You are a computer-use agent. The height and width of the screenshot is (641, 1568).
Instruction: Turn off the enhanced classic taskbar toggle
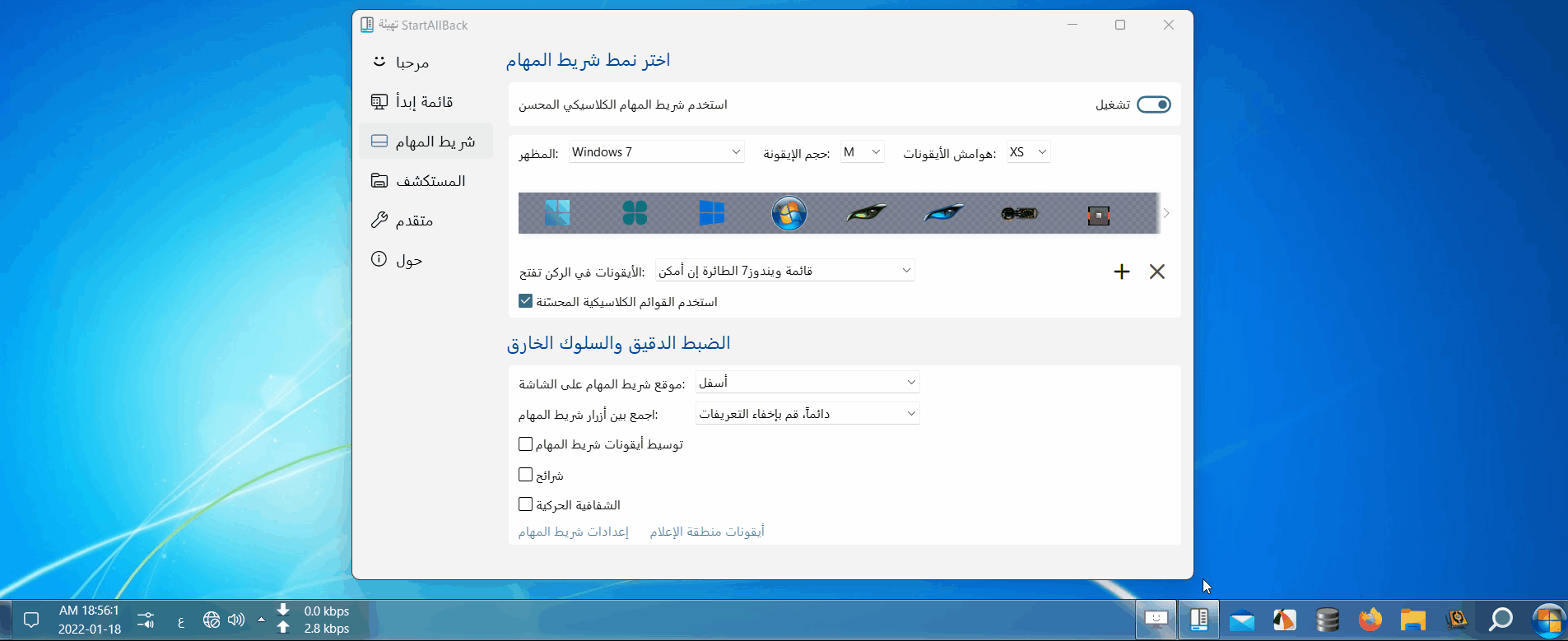[1153, 105]
